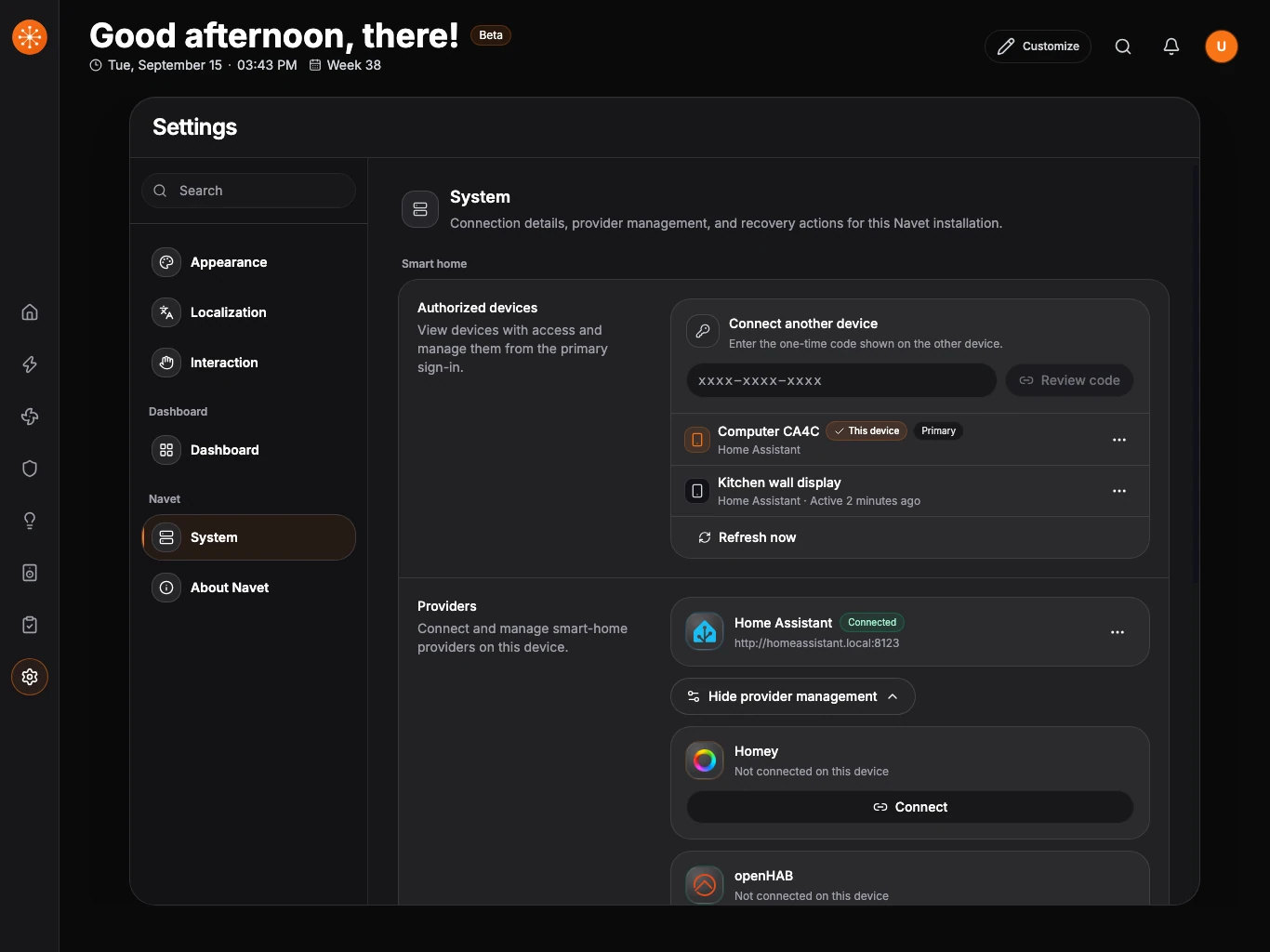
Task: Click the 'Connected' status badge
Action: 872,623
